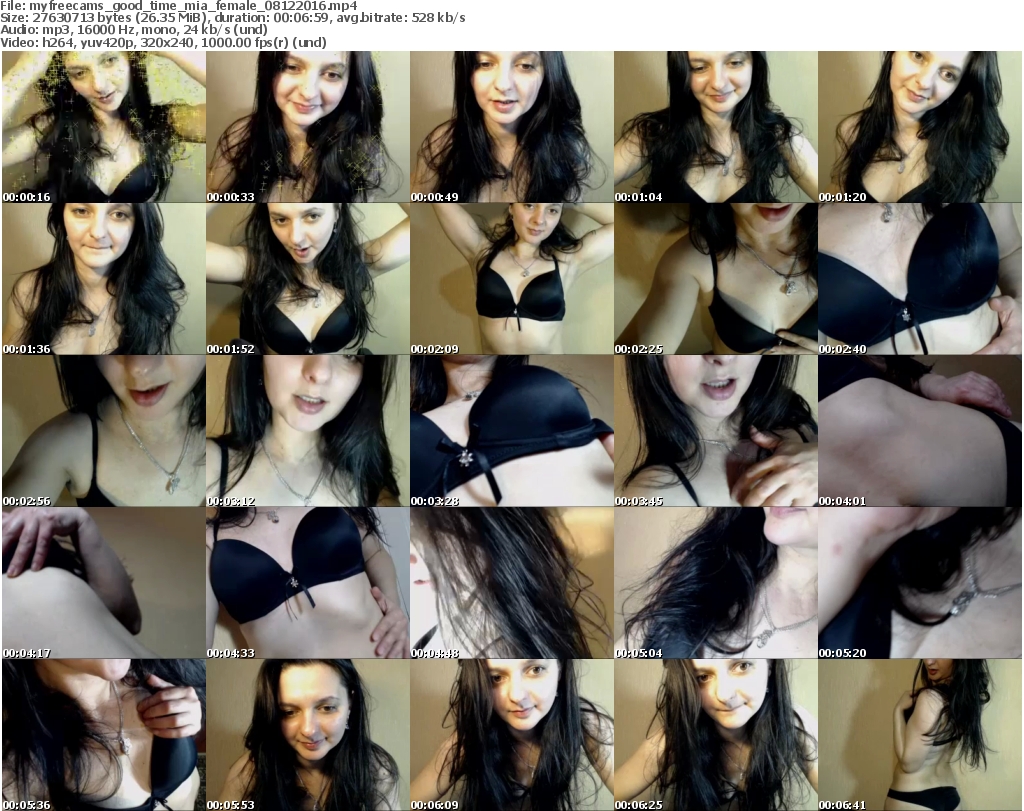Image resolution: width=1024 pixels, height=811 pixels.
Task: Select the thumbnail timestamped 00:01:36
Action: [104, 279]
